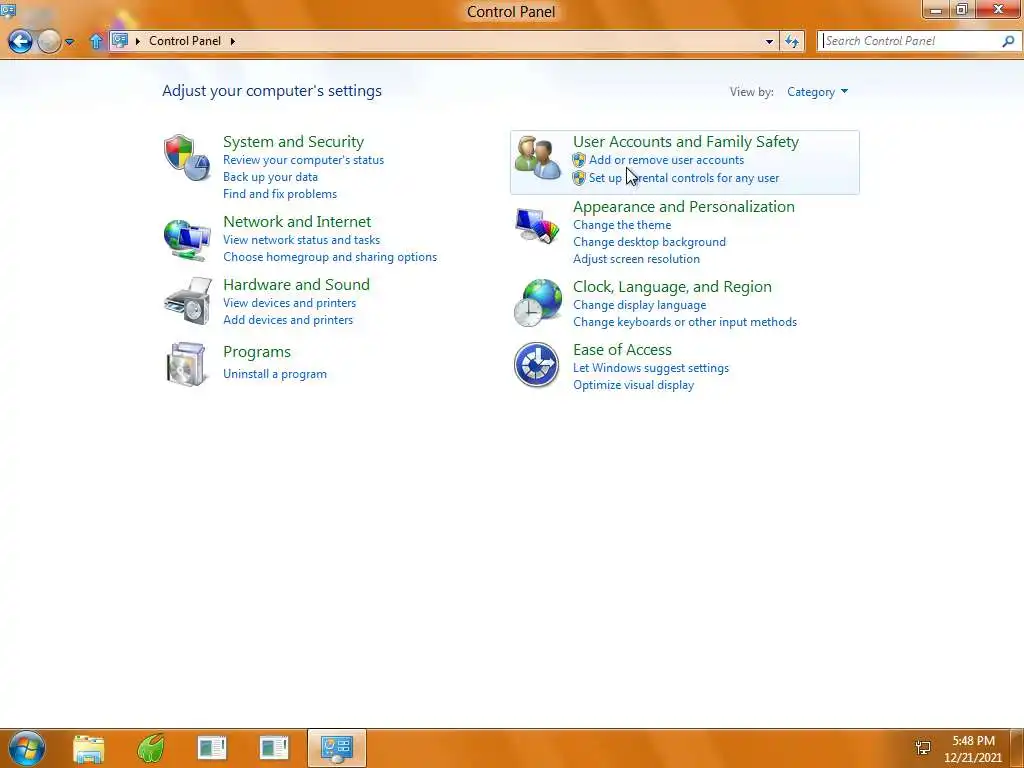Click Adjust screen resolution
This screenshot has width=1024, height=768.
(636, 259)
